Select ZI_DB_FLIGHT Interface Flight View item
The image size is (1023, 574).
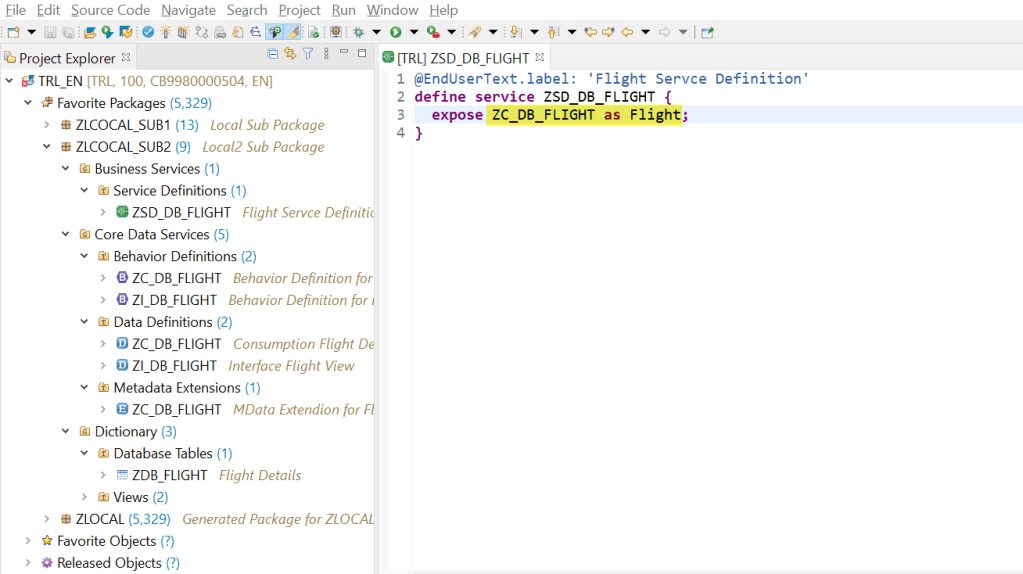pyautogui.click(x=174, y=366)
